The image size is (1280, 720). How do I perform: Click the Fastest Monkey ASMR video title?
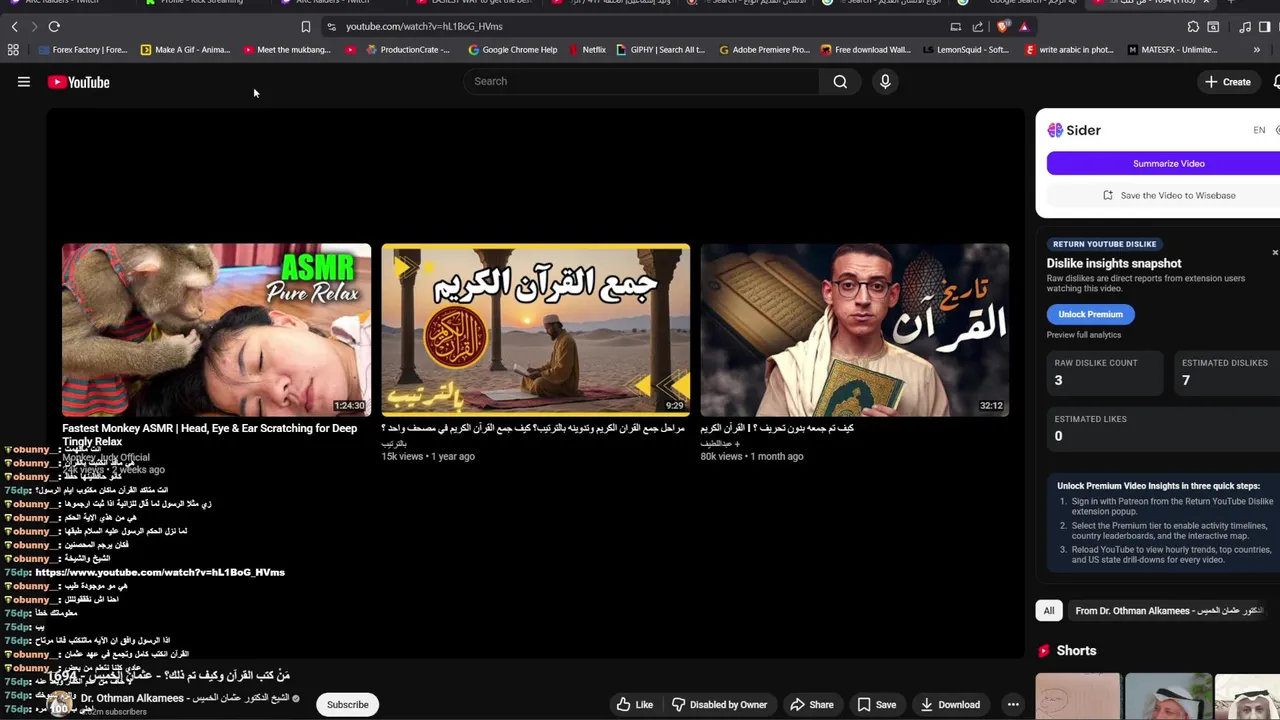[x=210, y=435]
